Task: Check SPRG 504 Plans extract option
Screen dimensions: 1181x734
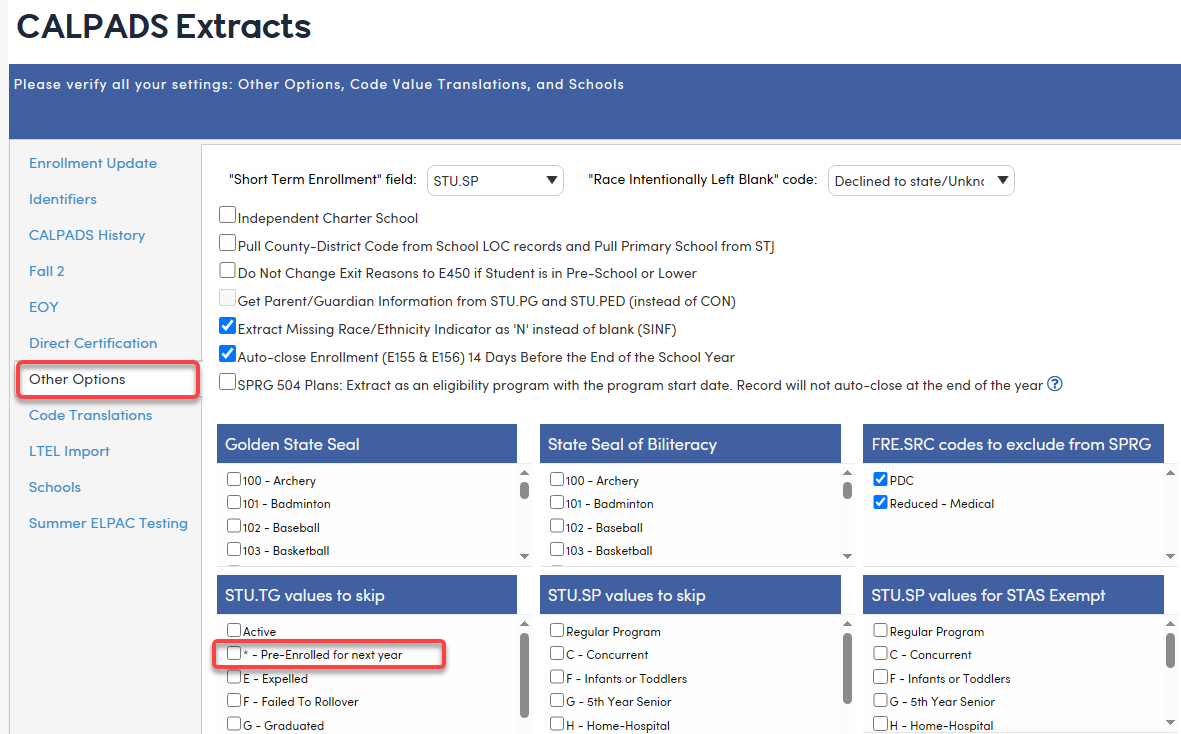Action: (227, 382)
